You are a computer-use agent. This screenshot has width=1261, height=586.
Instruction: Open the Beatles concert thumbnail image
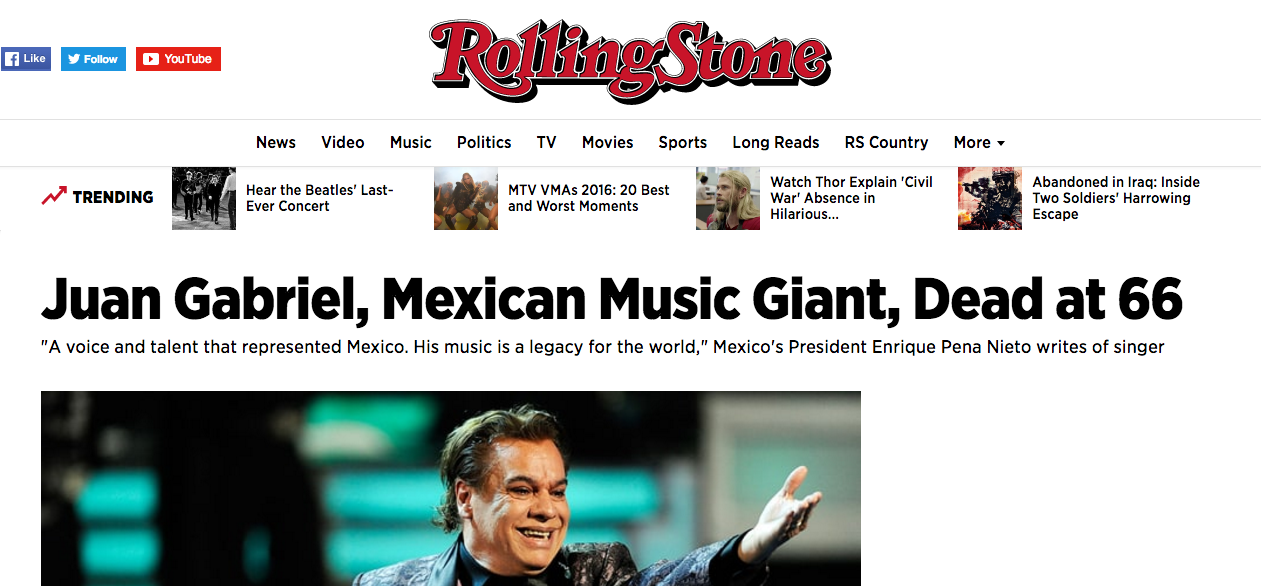[203, 198]
